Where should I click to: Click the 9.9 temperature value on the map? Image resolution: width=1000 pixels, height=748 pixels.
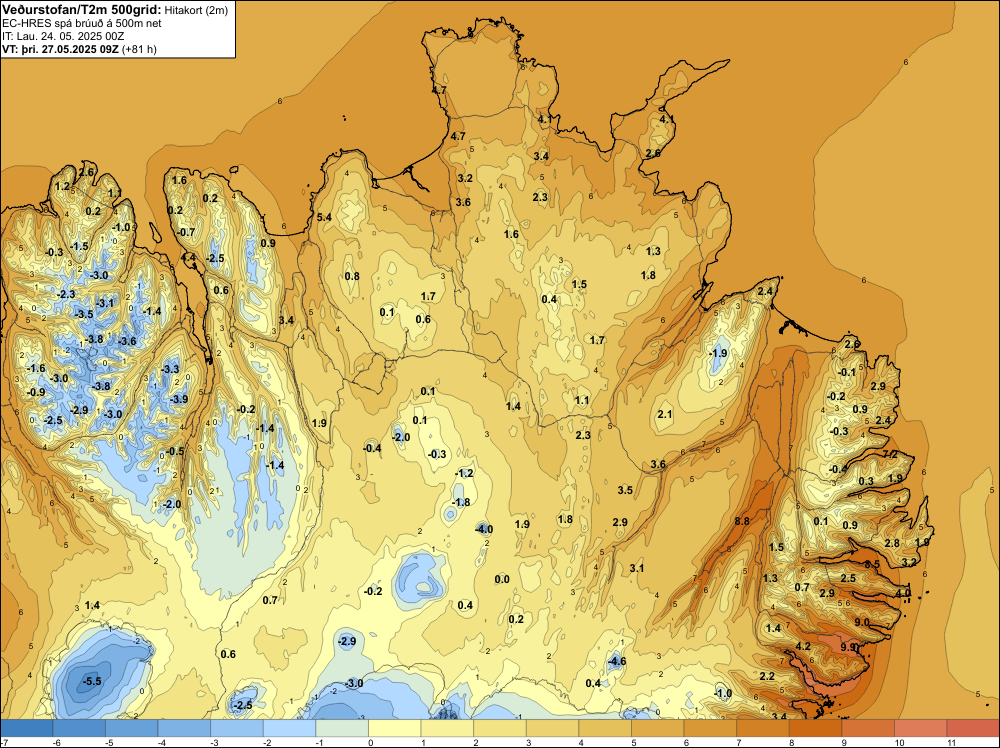coord(848,647)
